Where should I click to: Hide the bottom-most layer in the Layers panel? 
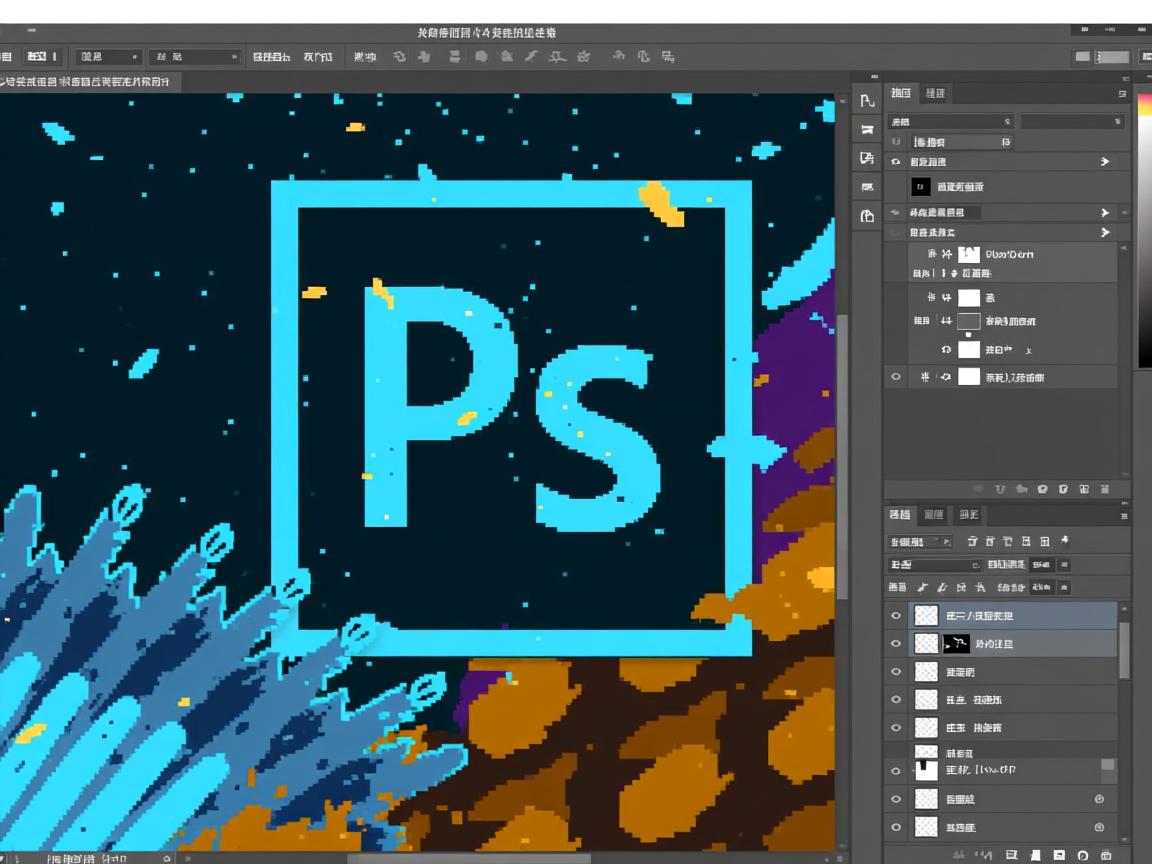[896, 827]
